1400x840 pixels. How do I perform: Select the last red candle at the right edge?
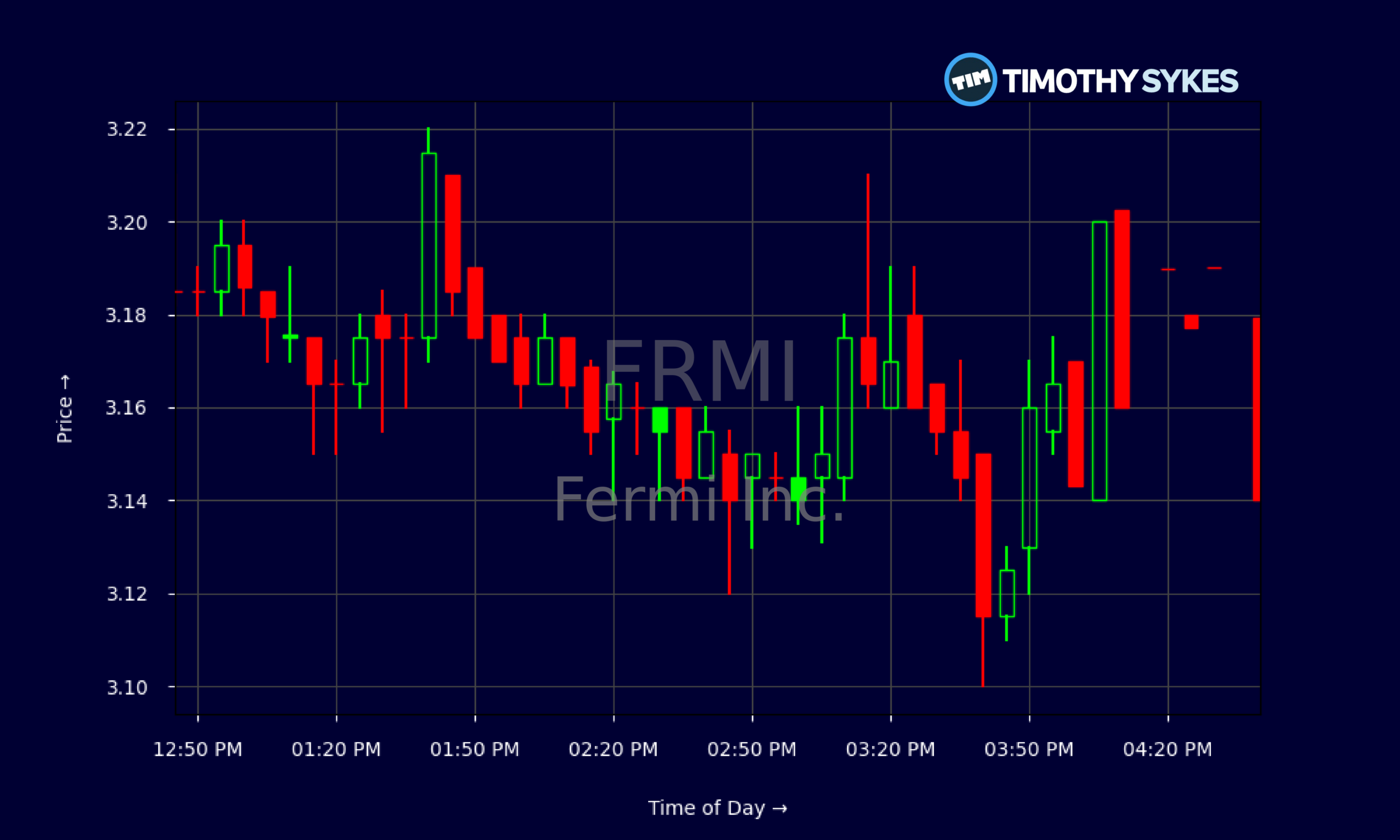coord(1256,409)
